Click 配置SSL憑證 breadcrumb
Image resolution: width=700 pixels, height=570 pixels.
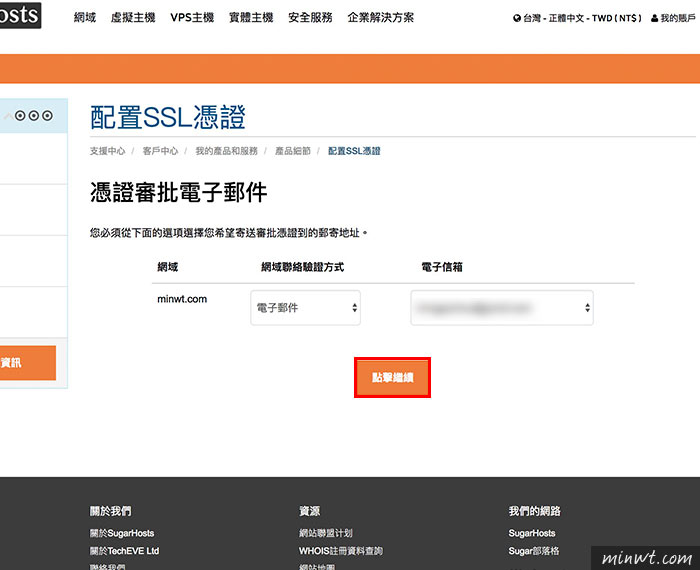[354, 151]
